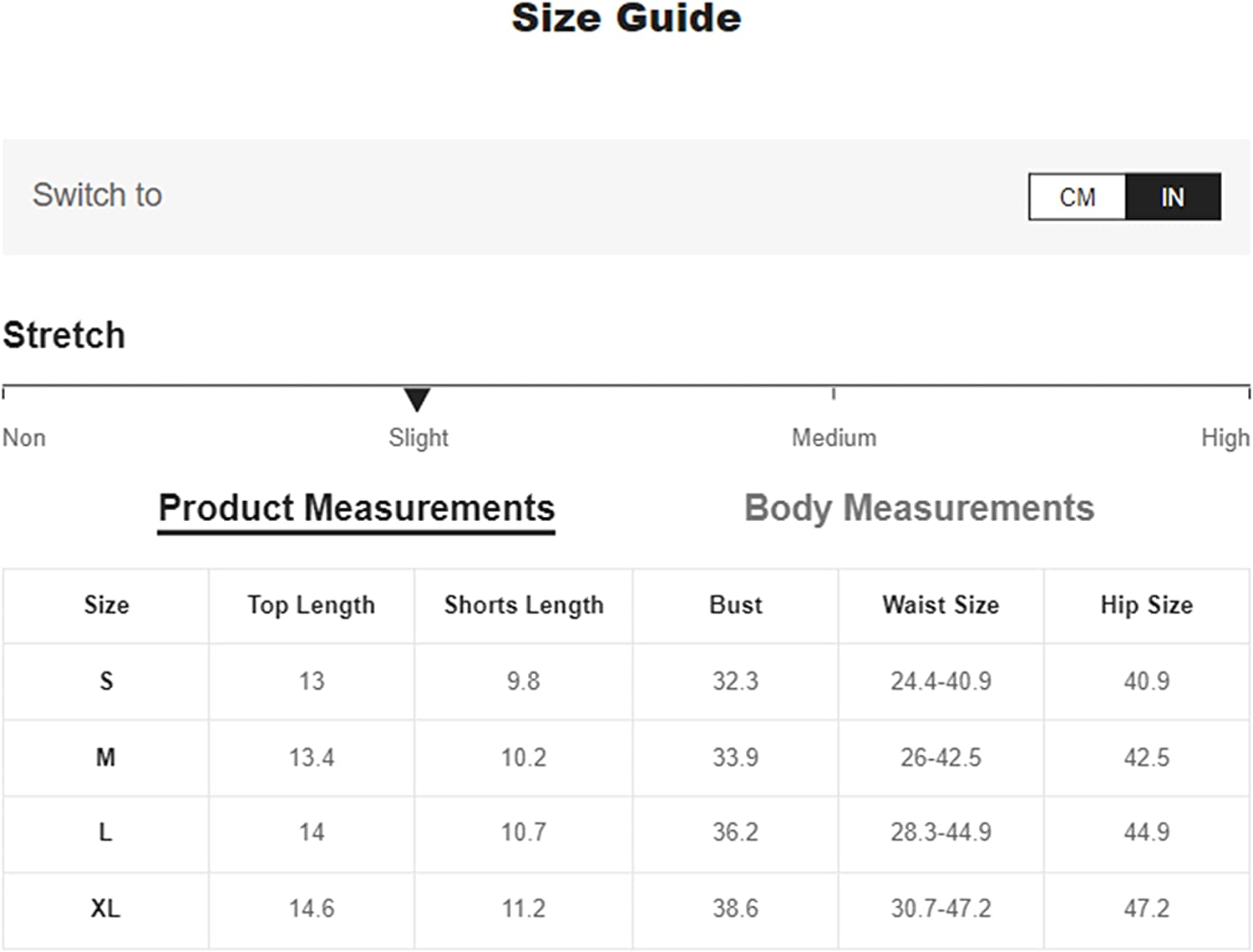Select the IN unit option

1173,197
